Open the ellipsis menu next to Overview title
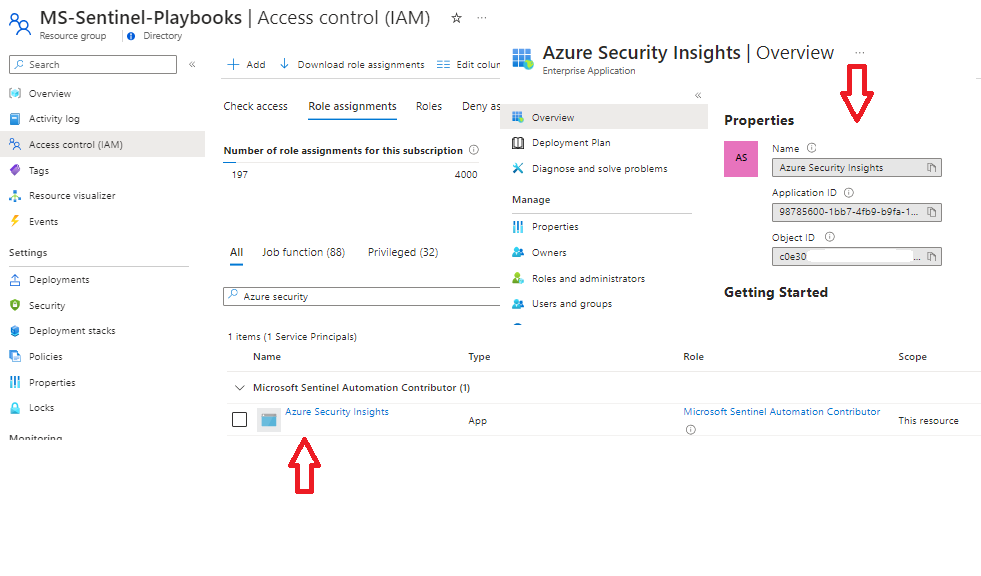981x576 pixels. tap(859, 52)
